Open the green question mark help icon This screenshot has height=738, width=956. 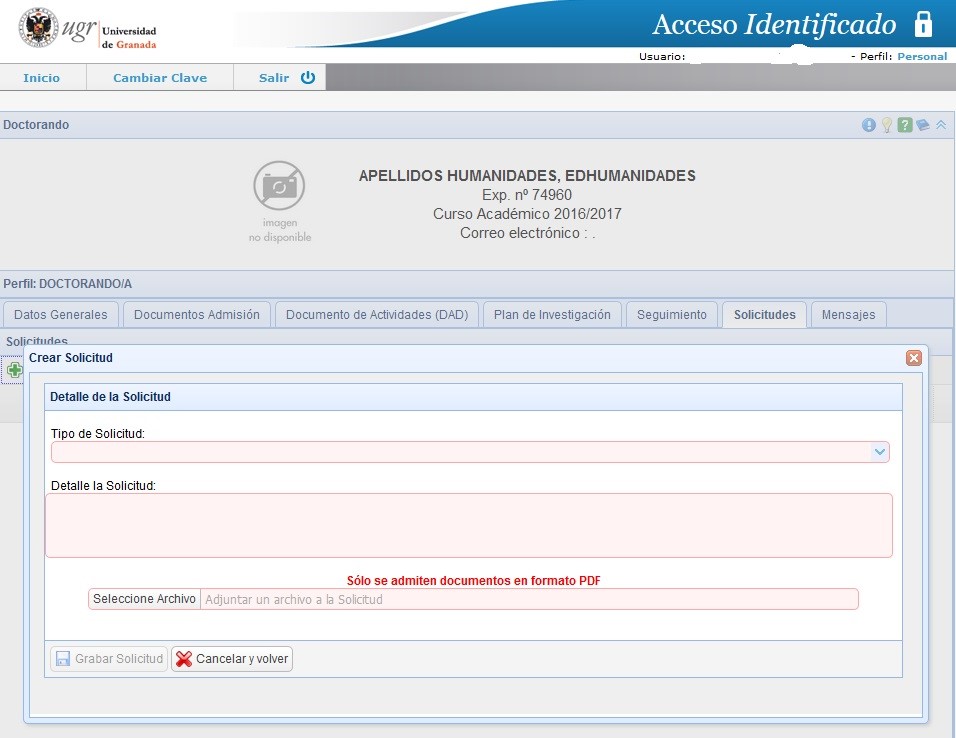(904, 125)
